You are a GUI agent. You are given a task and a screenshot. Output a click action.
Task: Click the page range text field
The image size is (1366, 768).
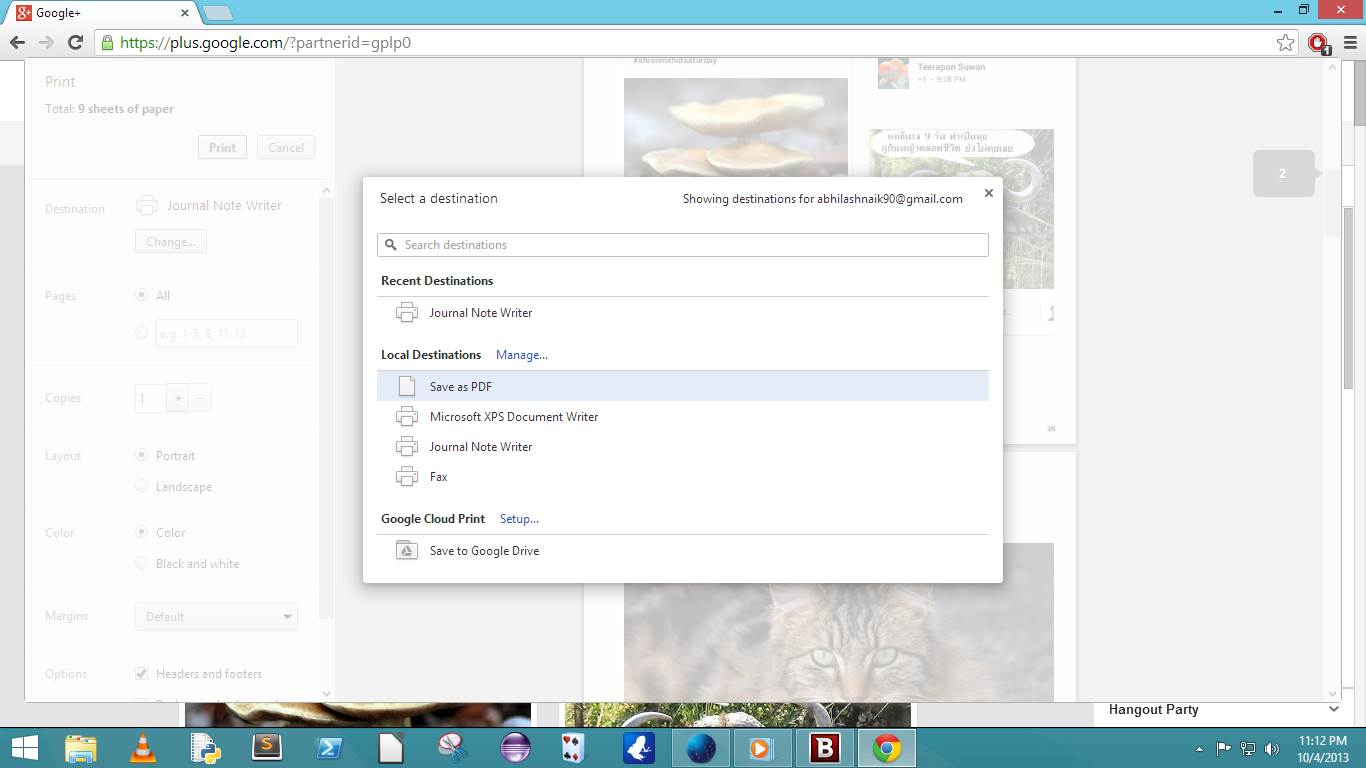(227, 333)
